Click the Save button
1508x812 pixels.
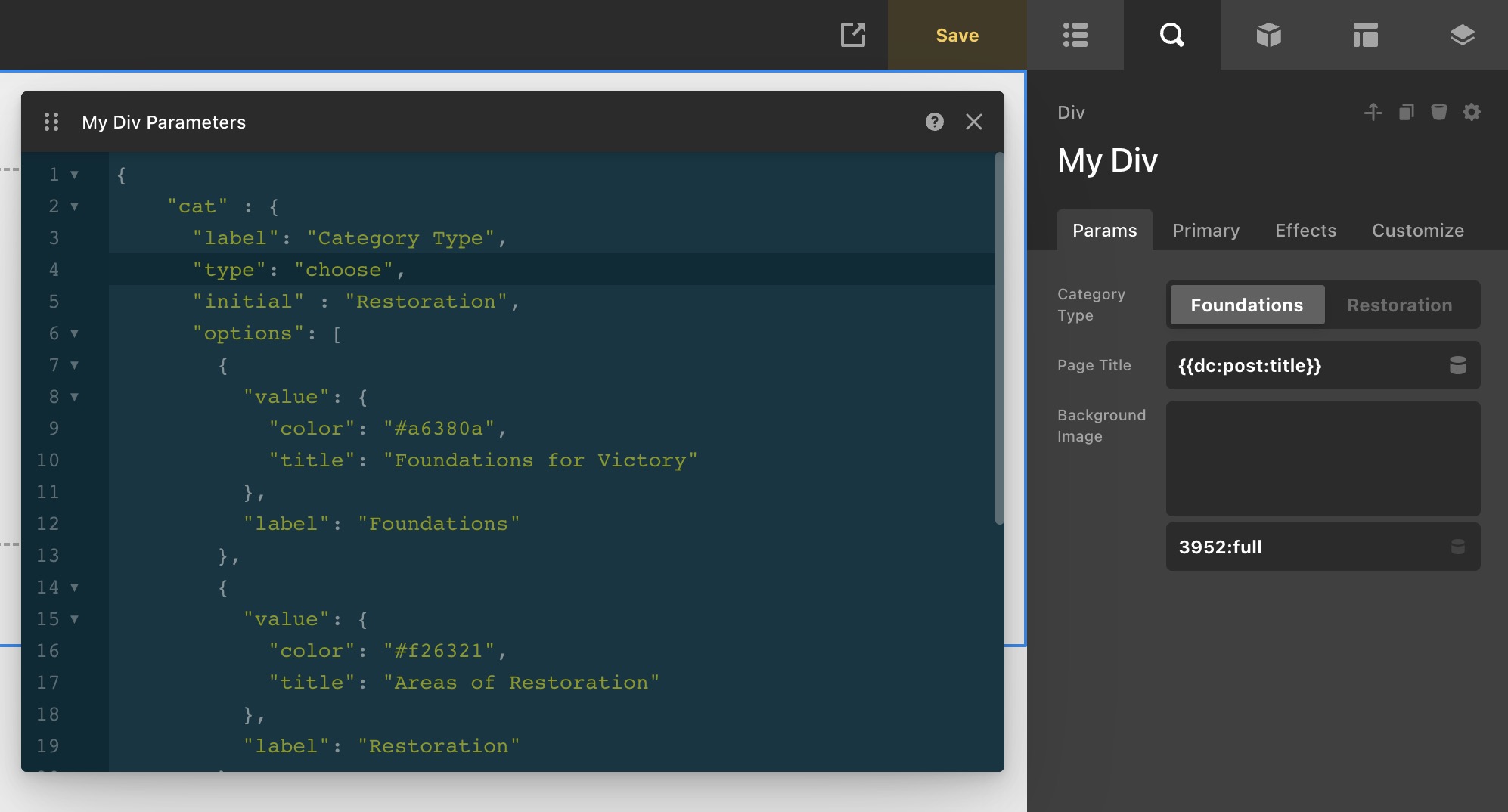[x=957, y=35]
